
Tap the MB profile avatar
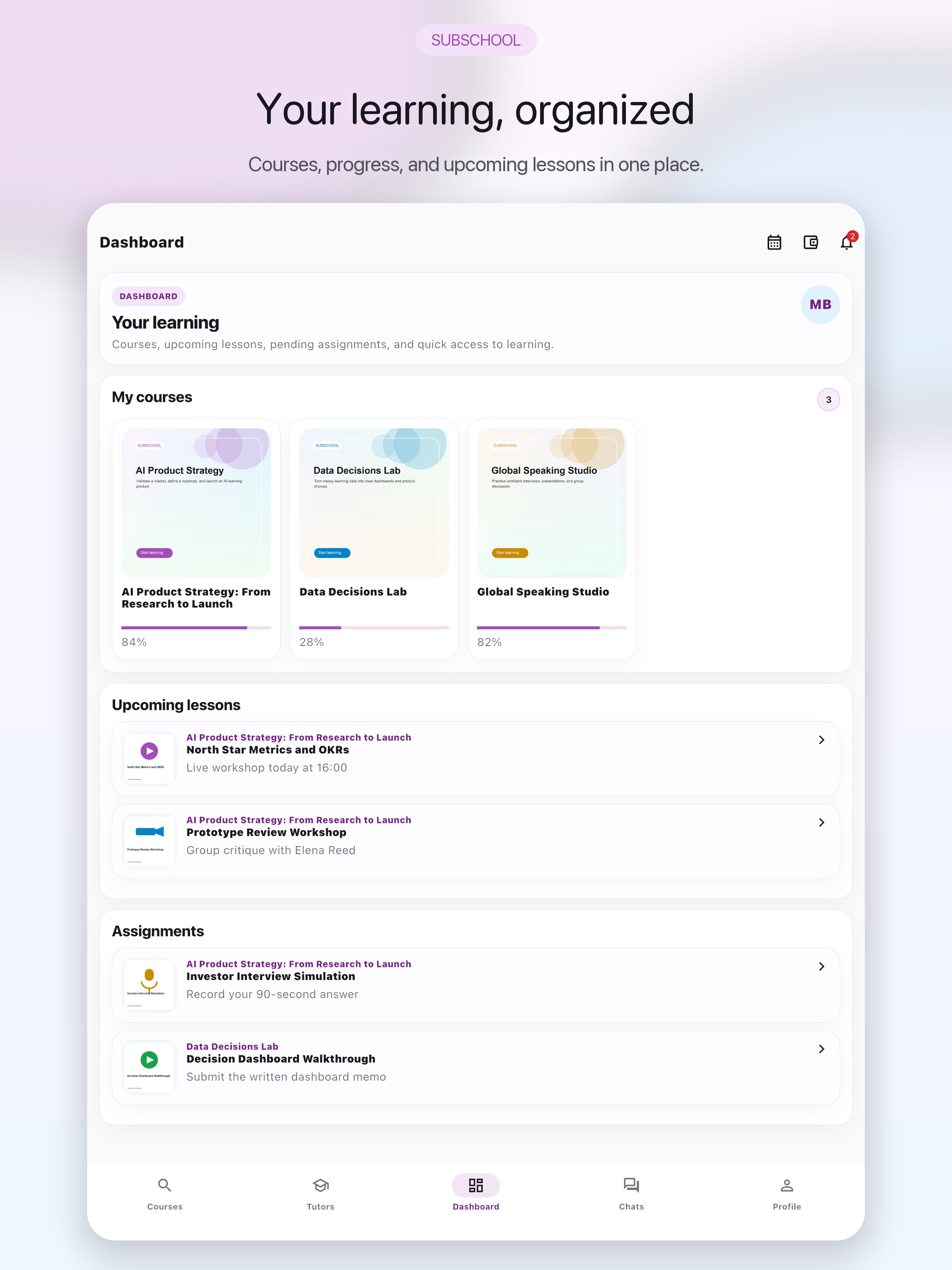(x=820, y=305)
